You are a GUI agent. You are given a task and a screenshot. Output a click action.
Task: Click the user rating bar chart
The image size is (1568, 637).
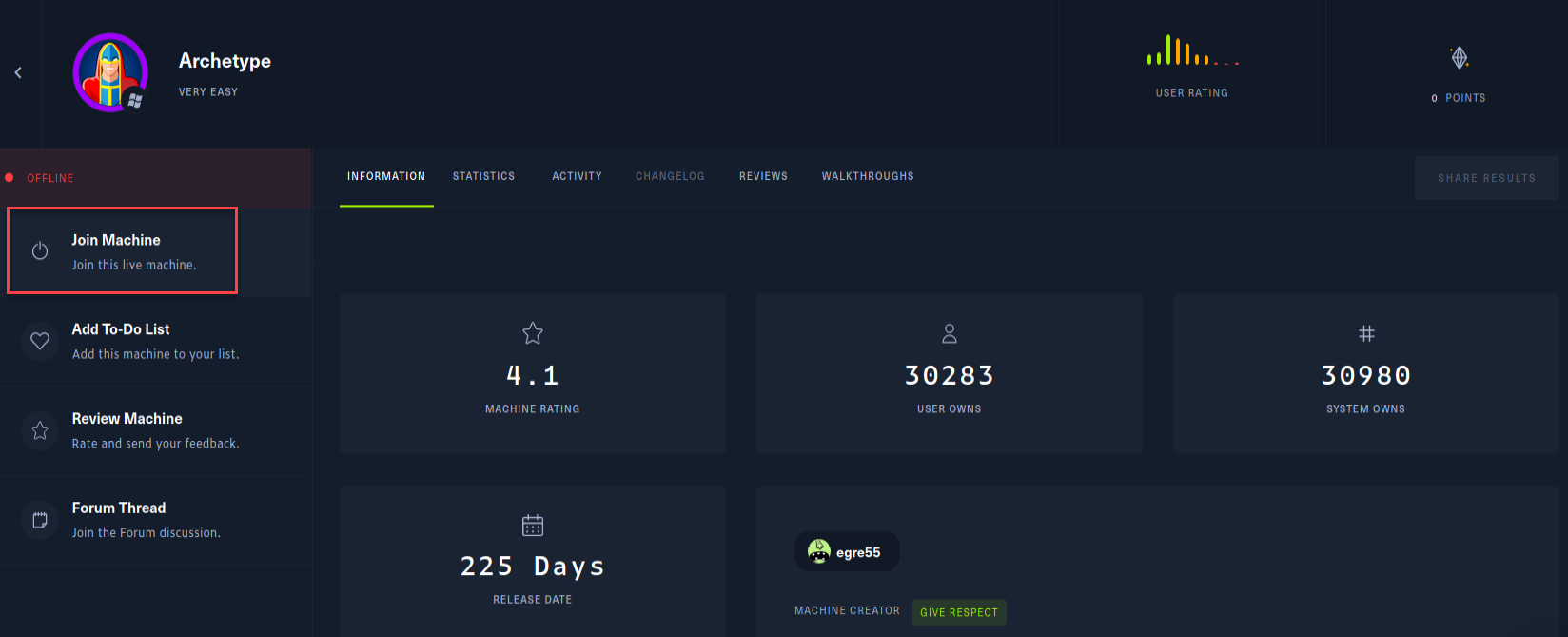tap(1191, 51)
